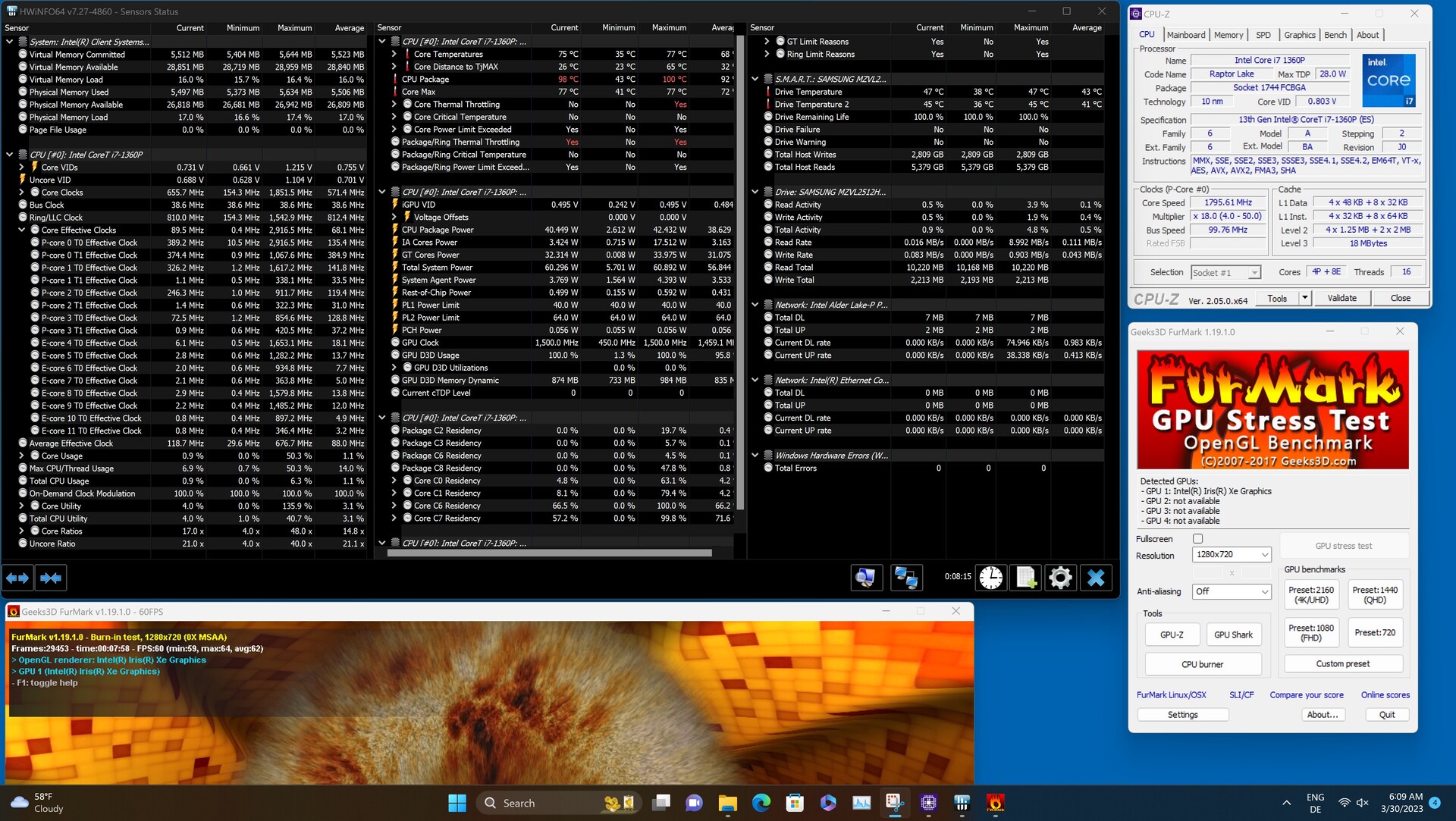Click the CPU burner button
Image resolution: width=1456 pixels, height=821 pixels.
[x=1202, y=664]
